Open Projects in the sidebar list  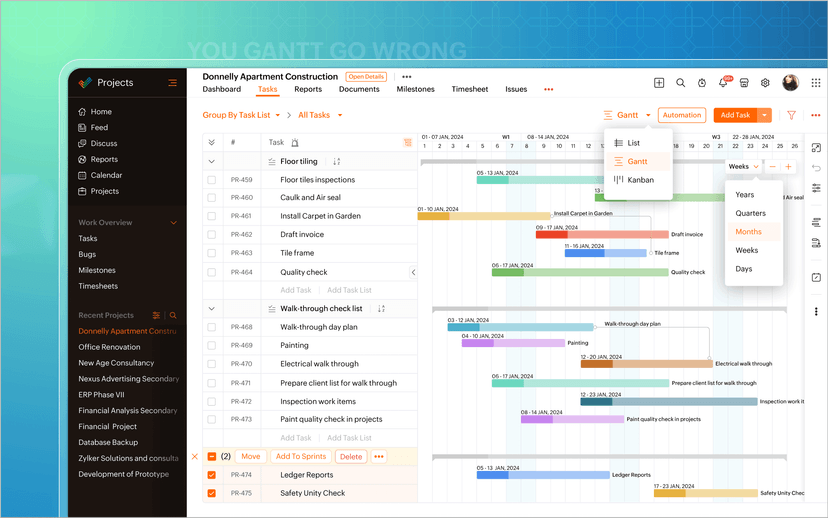click(98, 191)
